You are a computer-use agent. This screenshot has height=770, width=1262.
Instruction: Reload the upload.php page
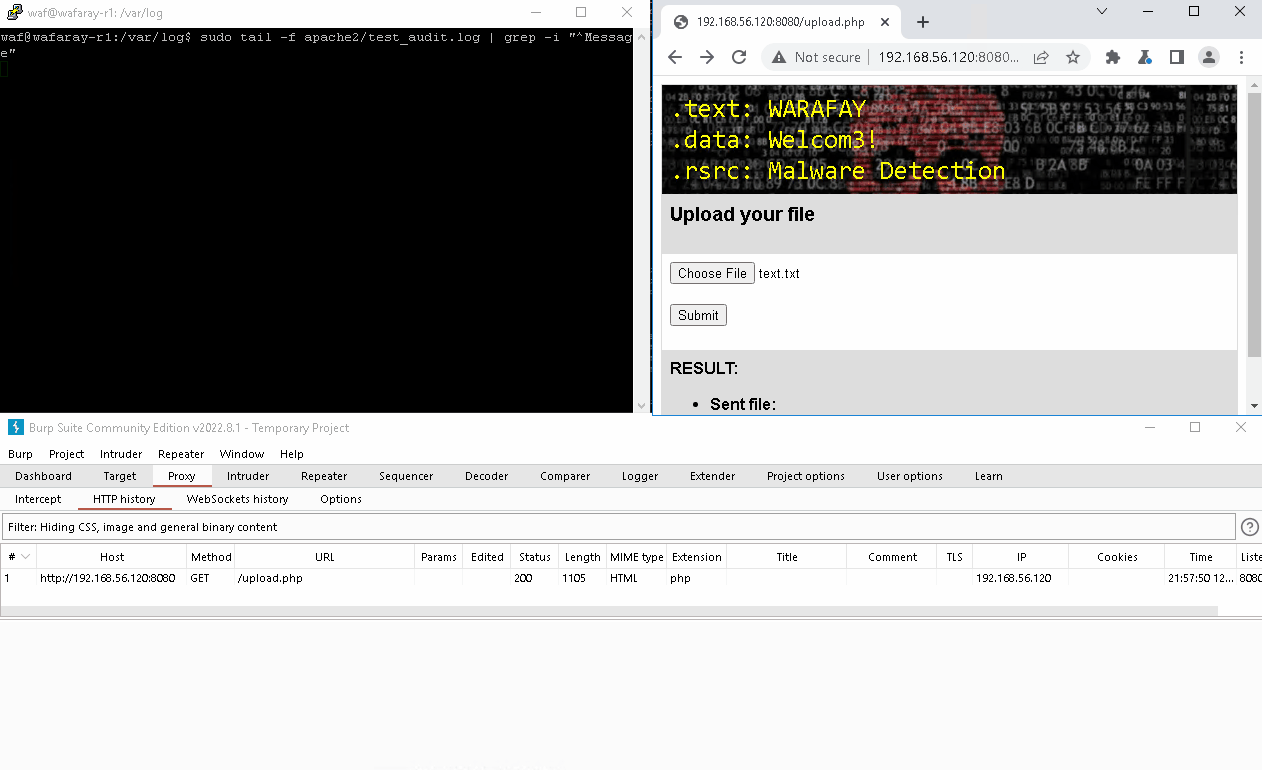pyautogui.click(x=739, y=57)
